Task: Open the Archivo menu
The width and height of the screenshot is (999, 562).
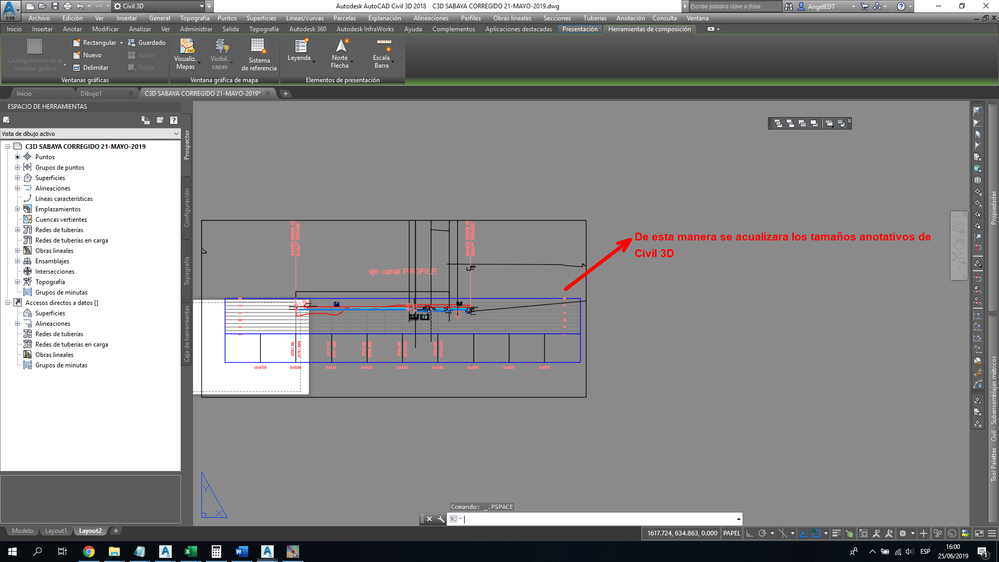Action: 39,18
